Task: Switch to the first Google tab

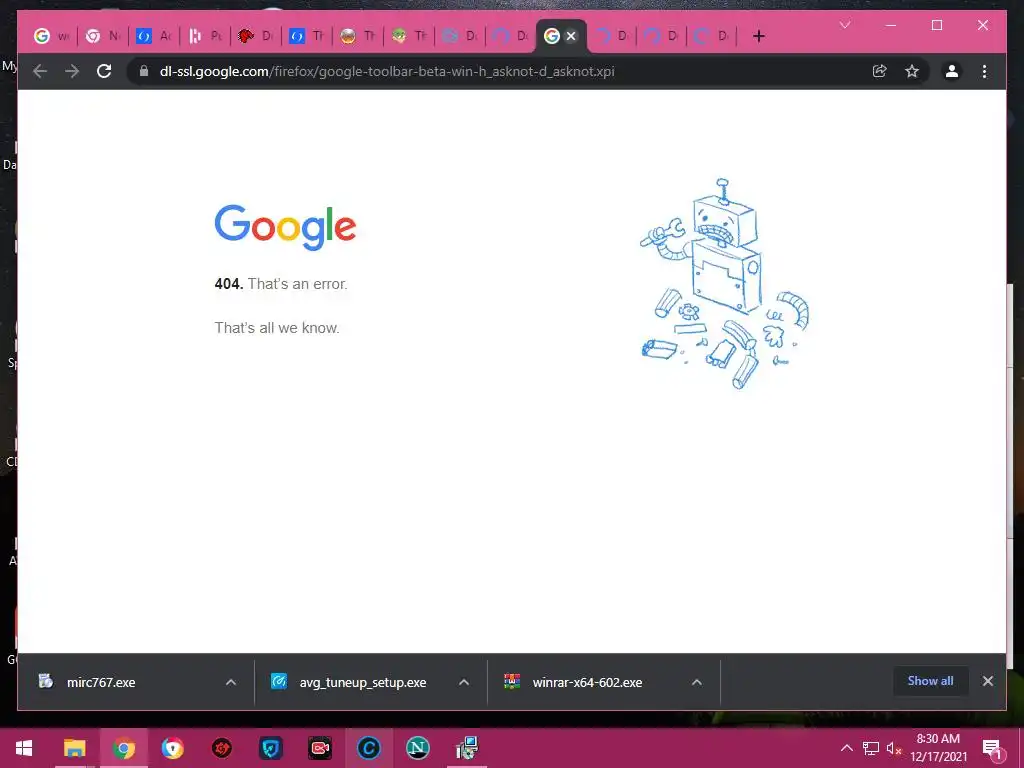Action: (x=51, y=36)
